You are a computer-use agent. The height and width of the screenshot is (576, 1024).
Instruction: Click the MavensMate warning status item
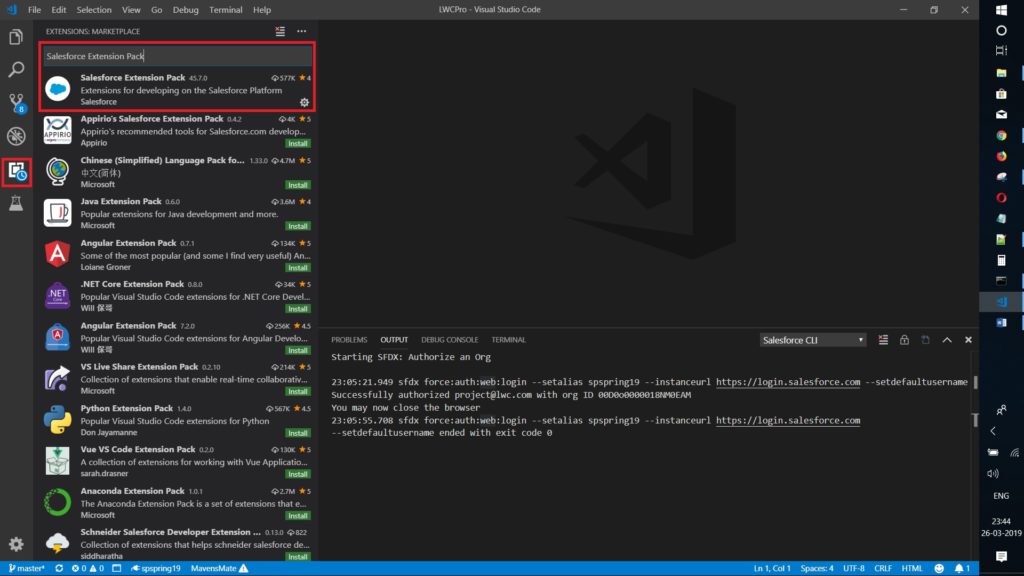[219, 568]
